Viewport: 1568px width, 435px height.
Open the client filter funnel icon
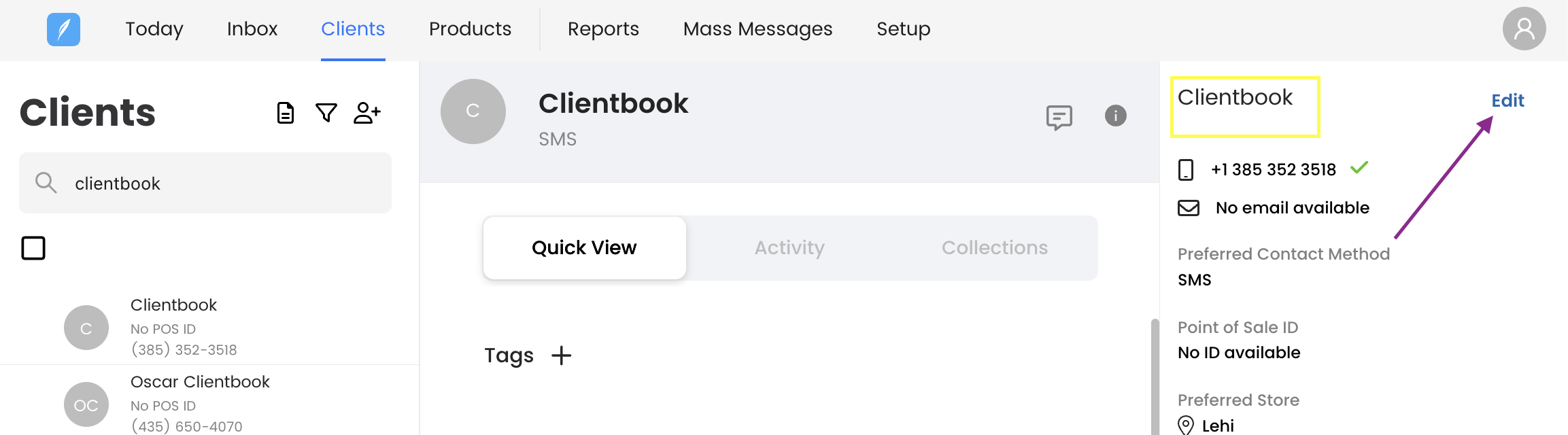pos(326,113)
